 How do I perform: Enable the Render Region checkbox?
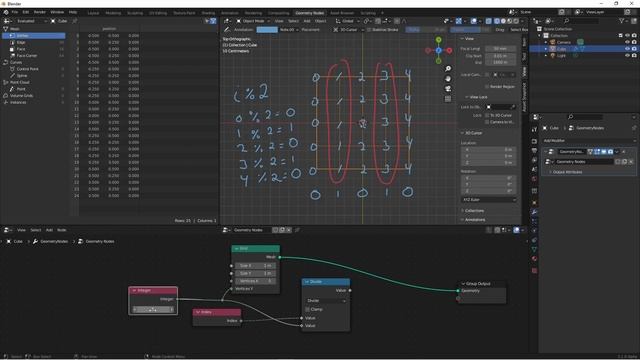click(487, 87)
